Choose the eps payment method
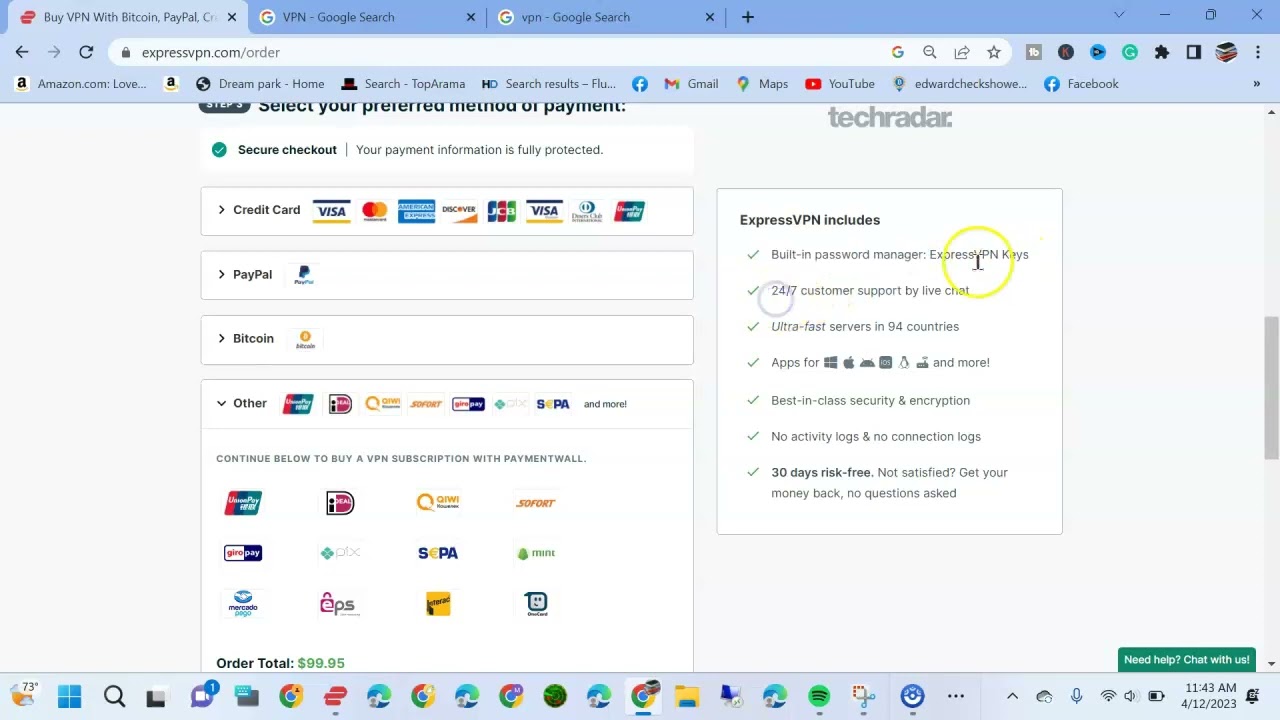1280x720 pixels. pyautogui.click(x=338, y=603)
